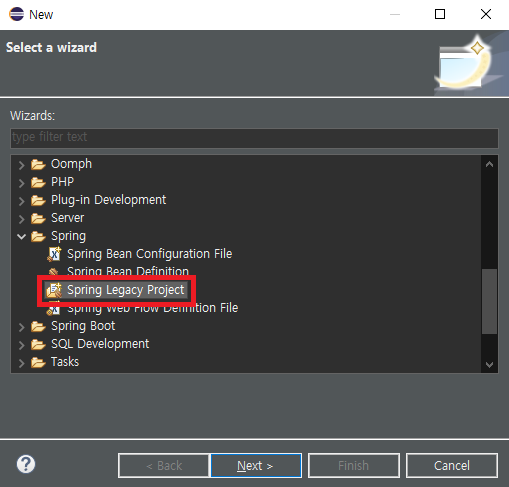This screenshot has height=487, width=509.
Task: Click the PHP folder icon
Action: [x=38, y=182]
